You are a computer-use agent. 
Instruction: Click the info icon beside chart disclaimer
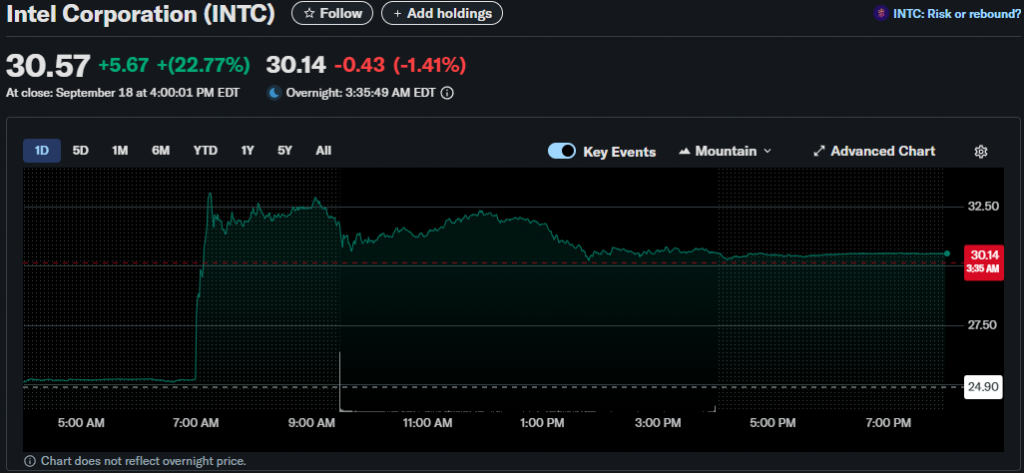[x=29, y=461]
